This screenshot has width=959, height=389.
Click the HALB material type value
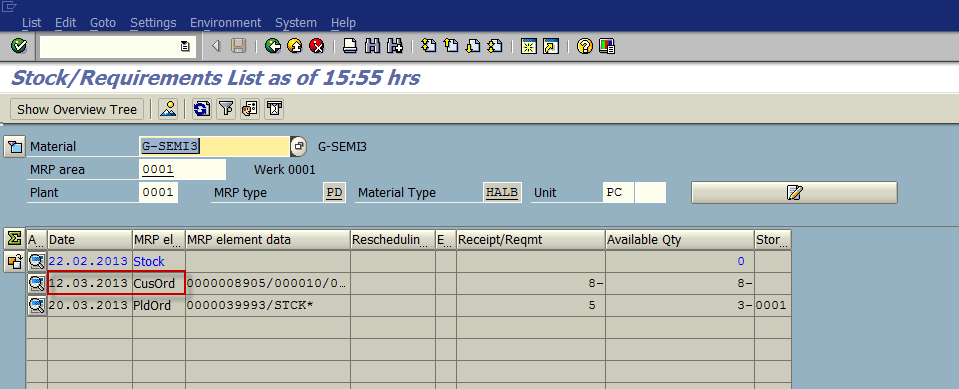[502, 193]
